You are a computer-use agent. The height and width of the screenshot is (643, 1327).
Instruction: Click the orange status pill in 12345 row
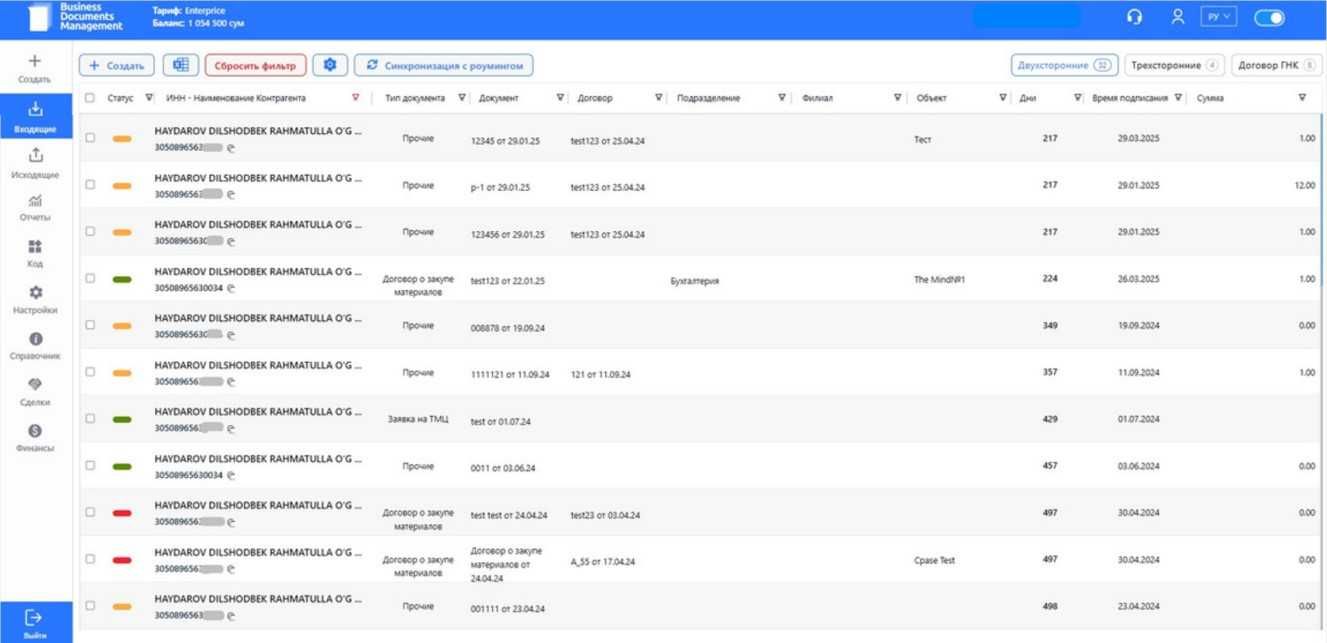point(122,139)
